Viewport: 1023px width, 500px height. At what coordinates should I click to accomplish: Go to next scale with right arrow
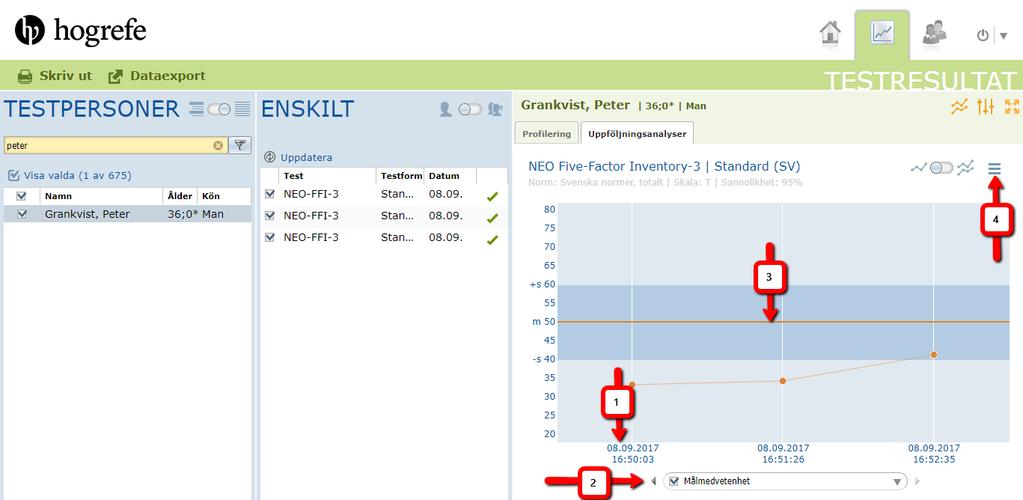click(x=917, y=482)
